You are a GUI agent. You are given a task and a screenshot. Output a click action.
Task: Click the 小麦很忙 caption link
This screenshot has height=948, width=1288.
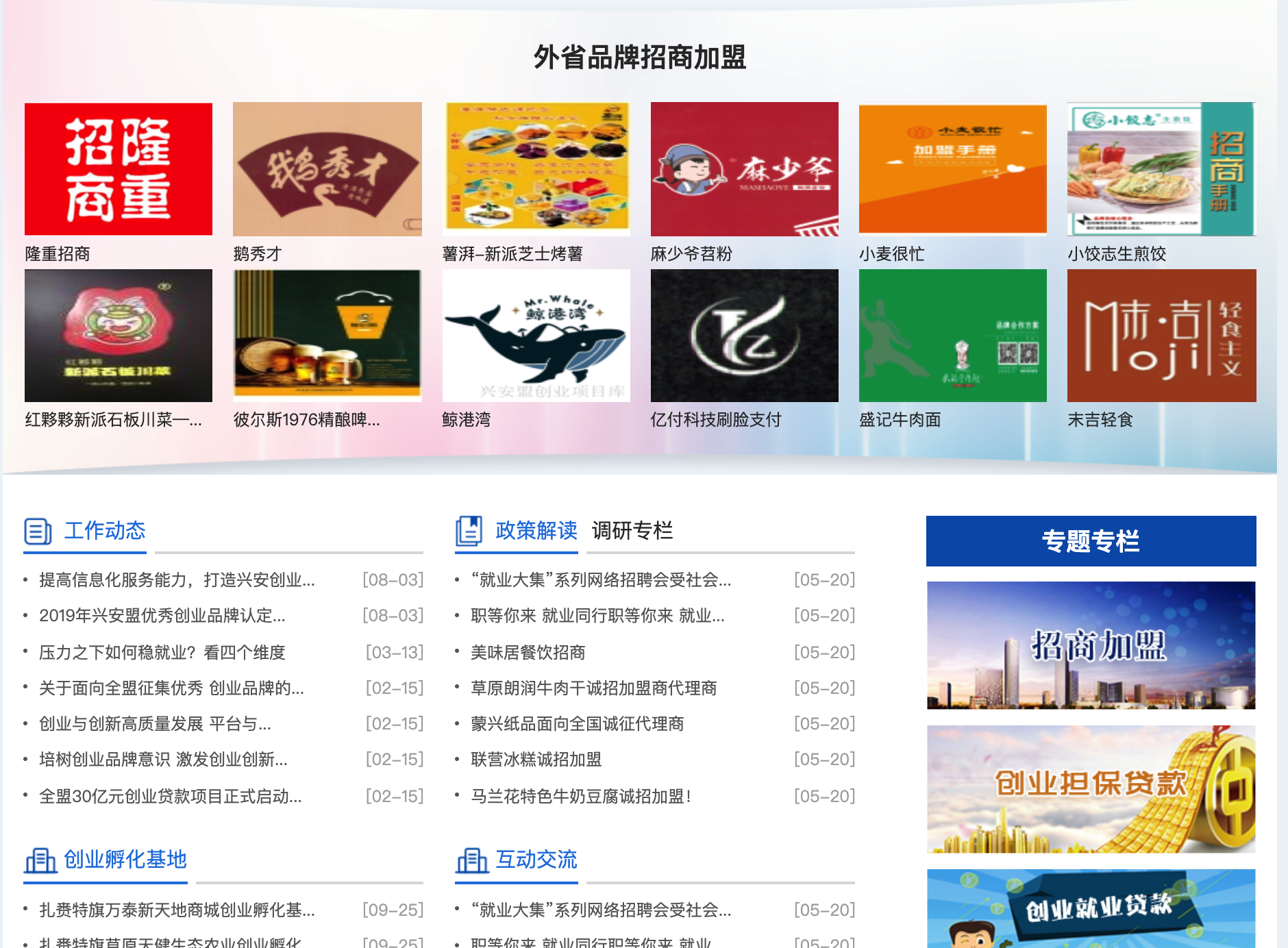(x=892, y=254)
